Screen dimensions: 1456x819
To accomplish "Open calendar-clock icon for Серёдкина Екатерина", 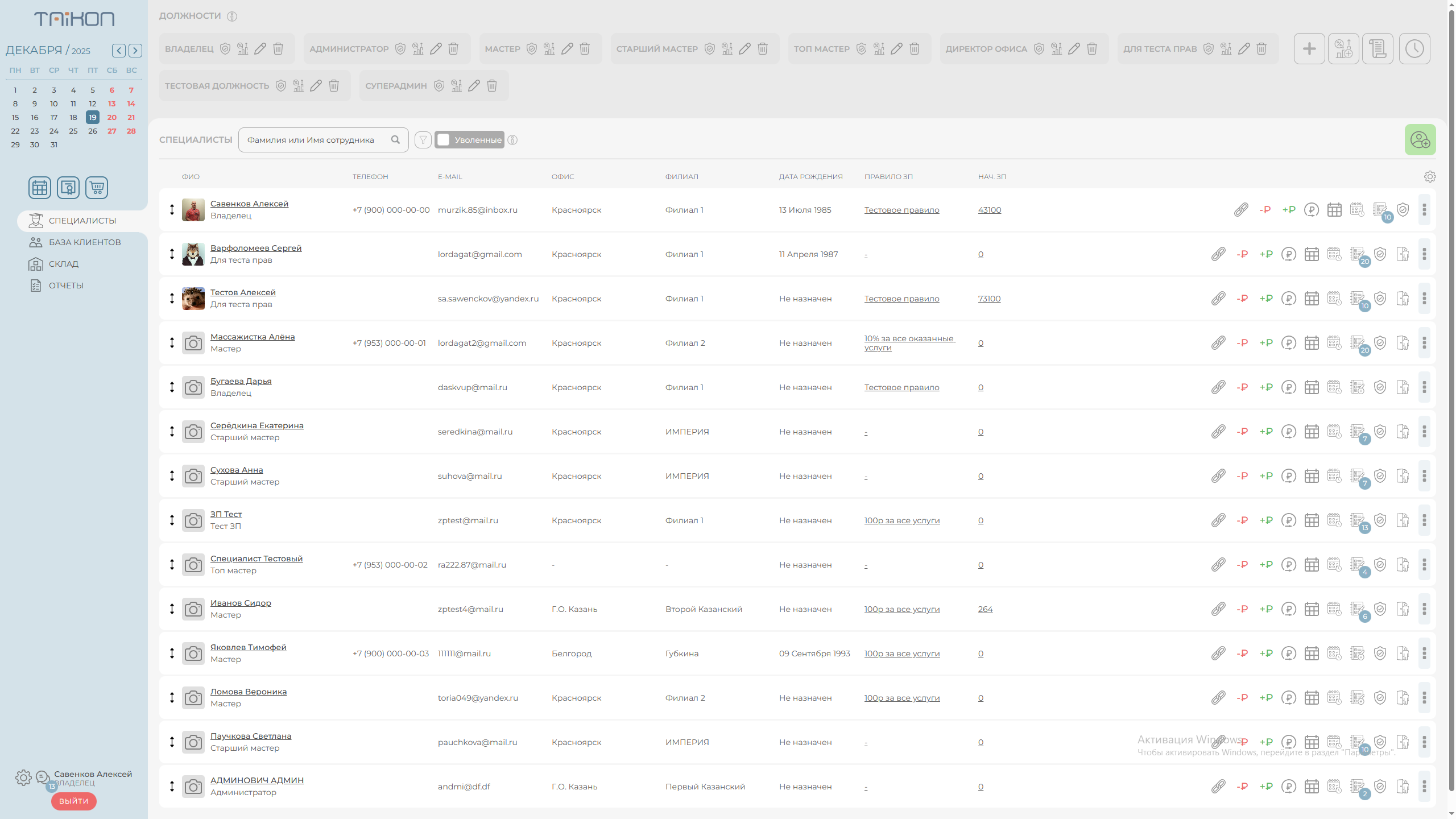I will tap(1334, 432).
